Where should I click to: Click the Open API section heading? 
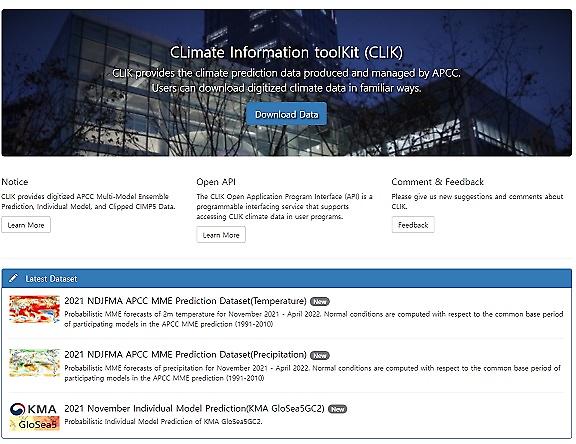pyautogui.click(x=216, y=182)
